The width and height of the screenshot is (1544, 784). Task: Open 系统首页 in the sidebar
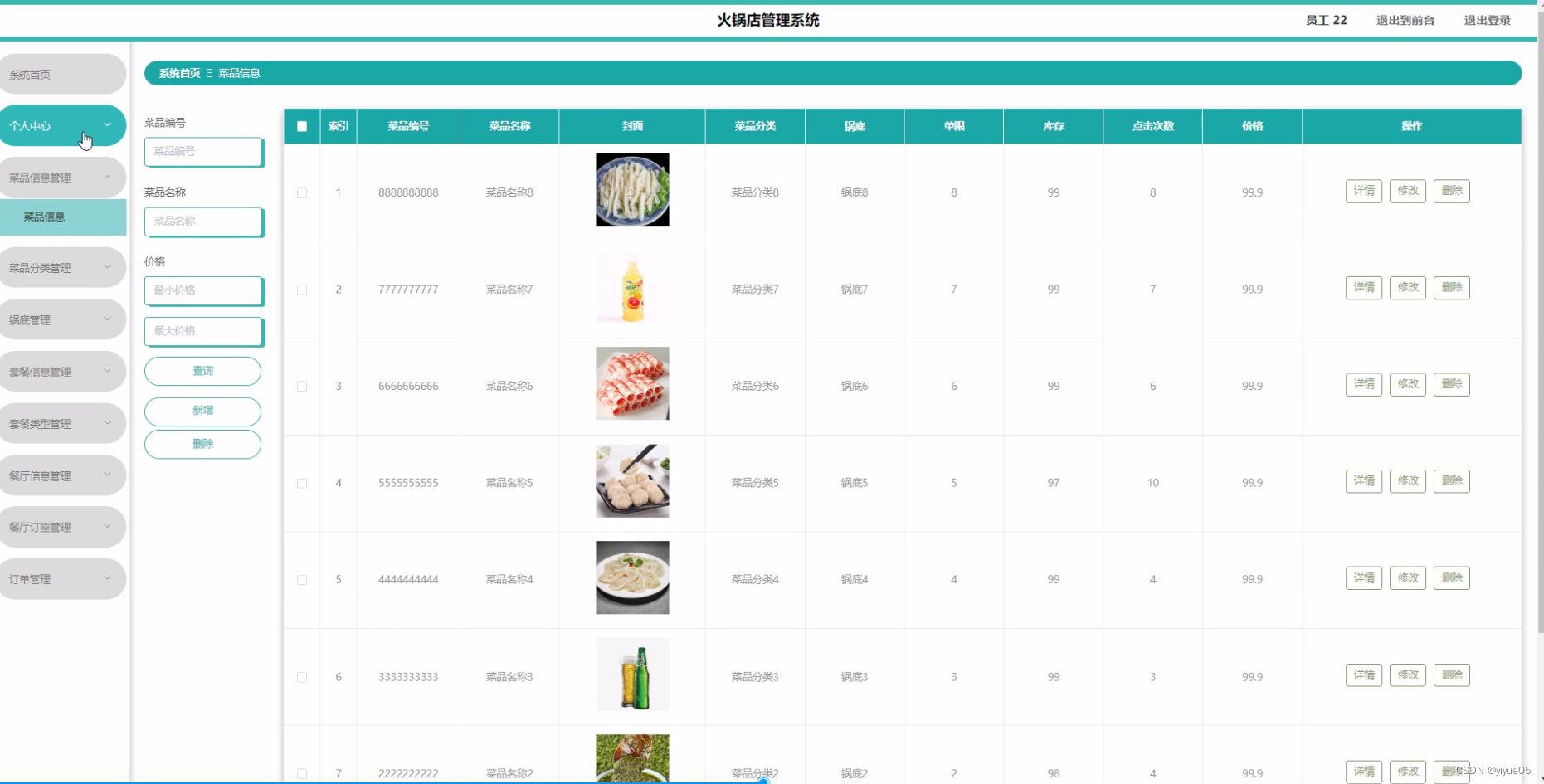point(62,75)
